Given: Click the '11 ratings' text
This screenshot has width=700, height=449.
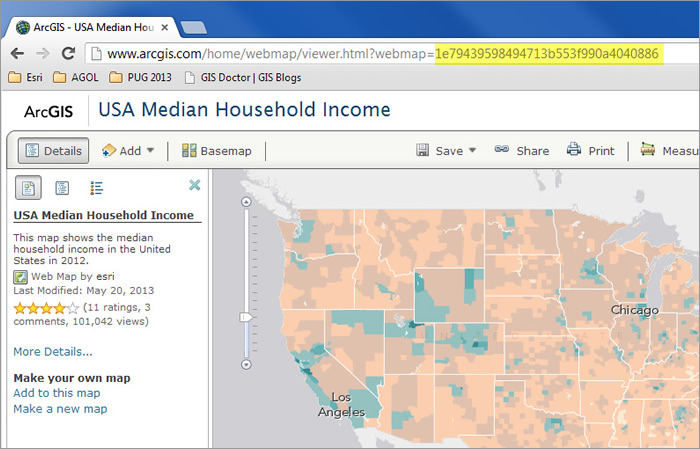Looking at the screenshot, I should click(x=113, y=308).
